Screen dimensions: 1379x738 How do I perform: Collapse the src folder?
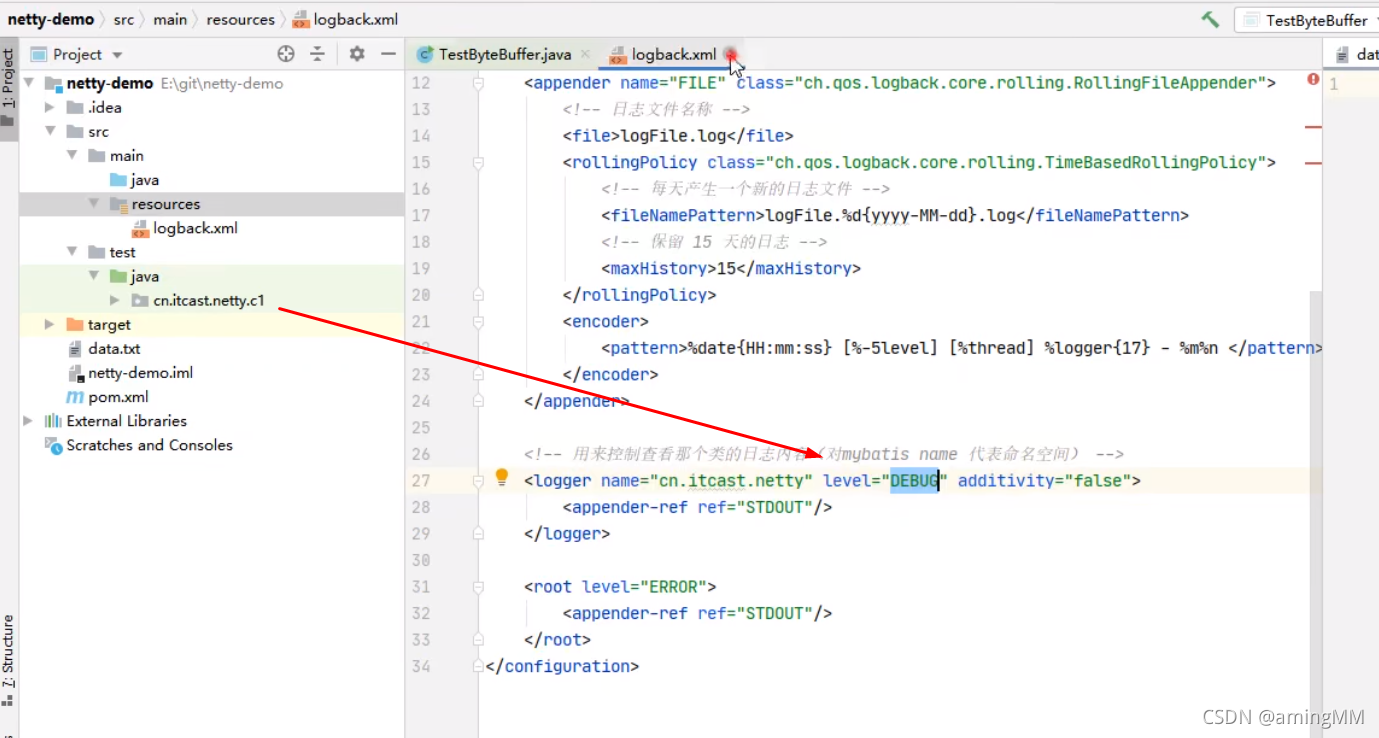click(50, 131)
